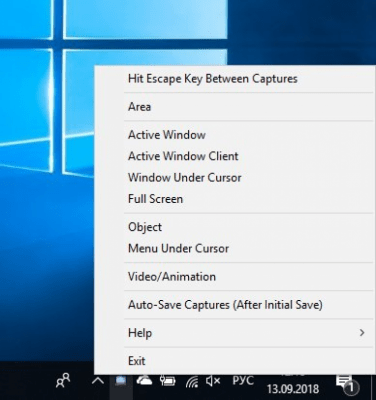The width and height of the screenshot is (376, 400).
Task: Switch input language from РУС
Action: 243,380
